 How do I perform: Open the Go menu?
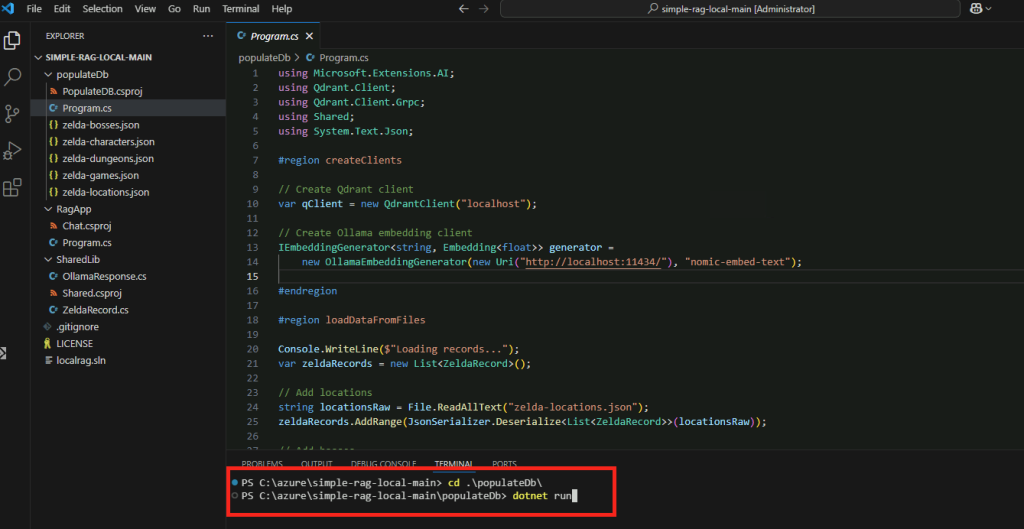174,9
